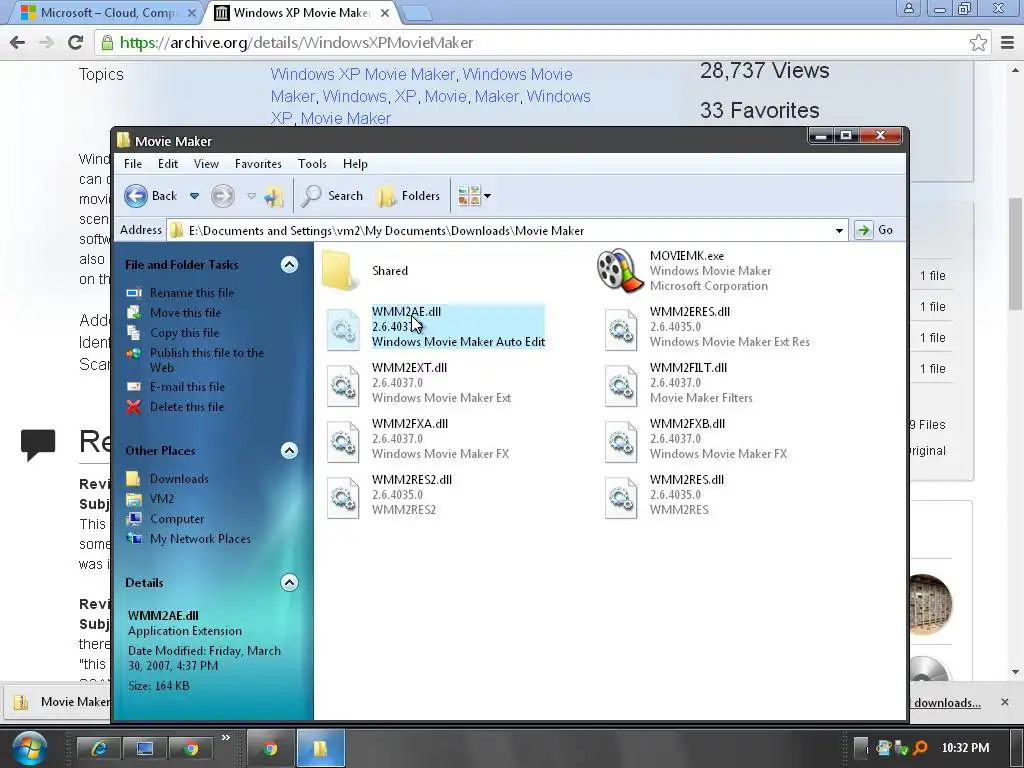Select the WMM2FILT.dll file icon
Screen dimensions: 1024x768
tap(620, 385)
